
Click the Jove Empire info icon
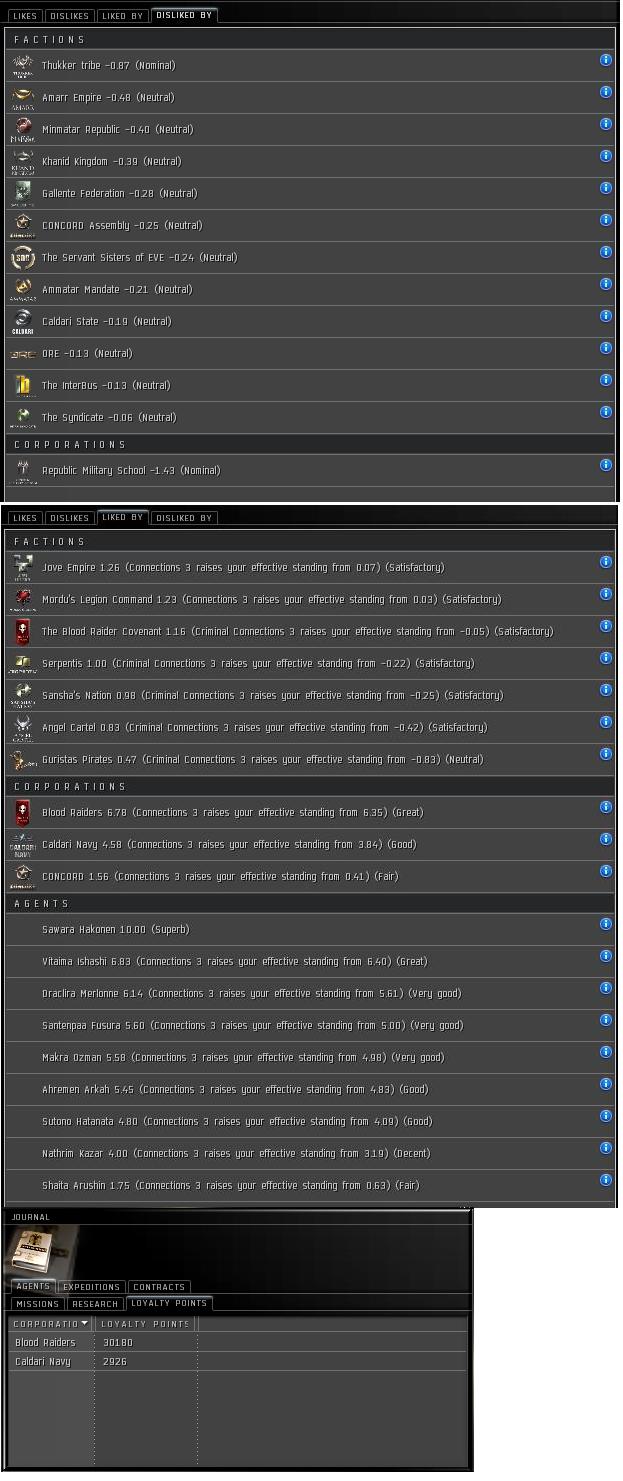[x=605, y=562]
